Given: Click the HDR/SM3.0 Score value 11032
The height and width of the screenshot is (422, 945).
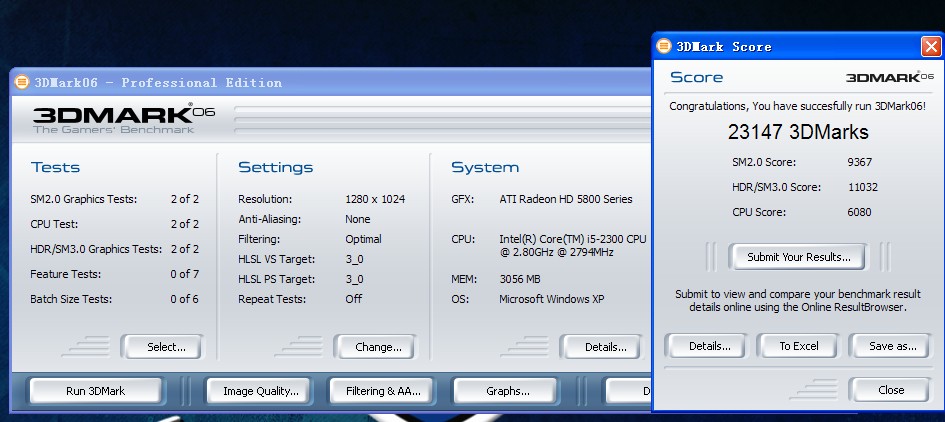Looking at the screenshot, I should point(862,187).
